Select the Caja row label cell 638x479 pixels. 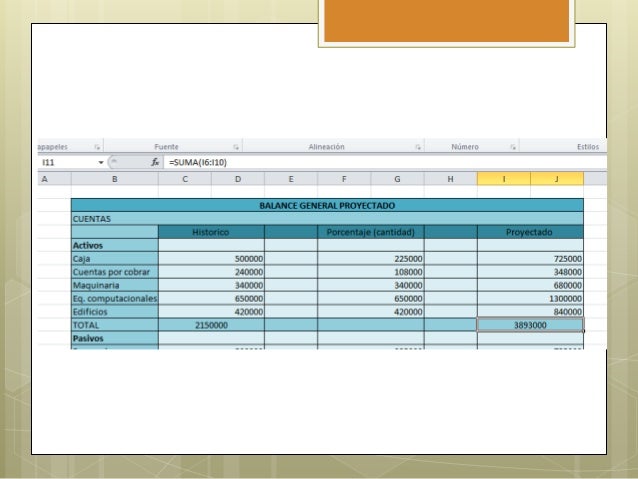[115, 259]
